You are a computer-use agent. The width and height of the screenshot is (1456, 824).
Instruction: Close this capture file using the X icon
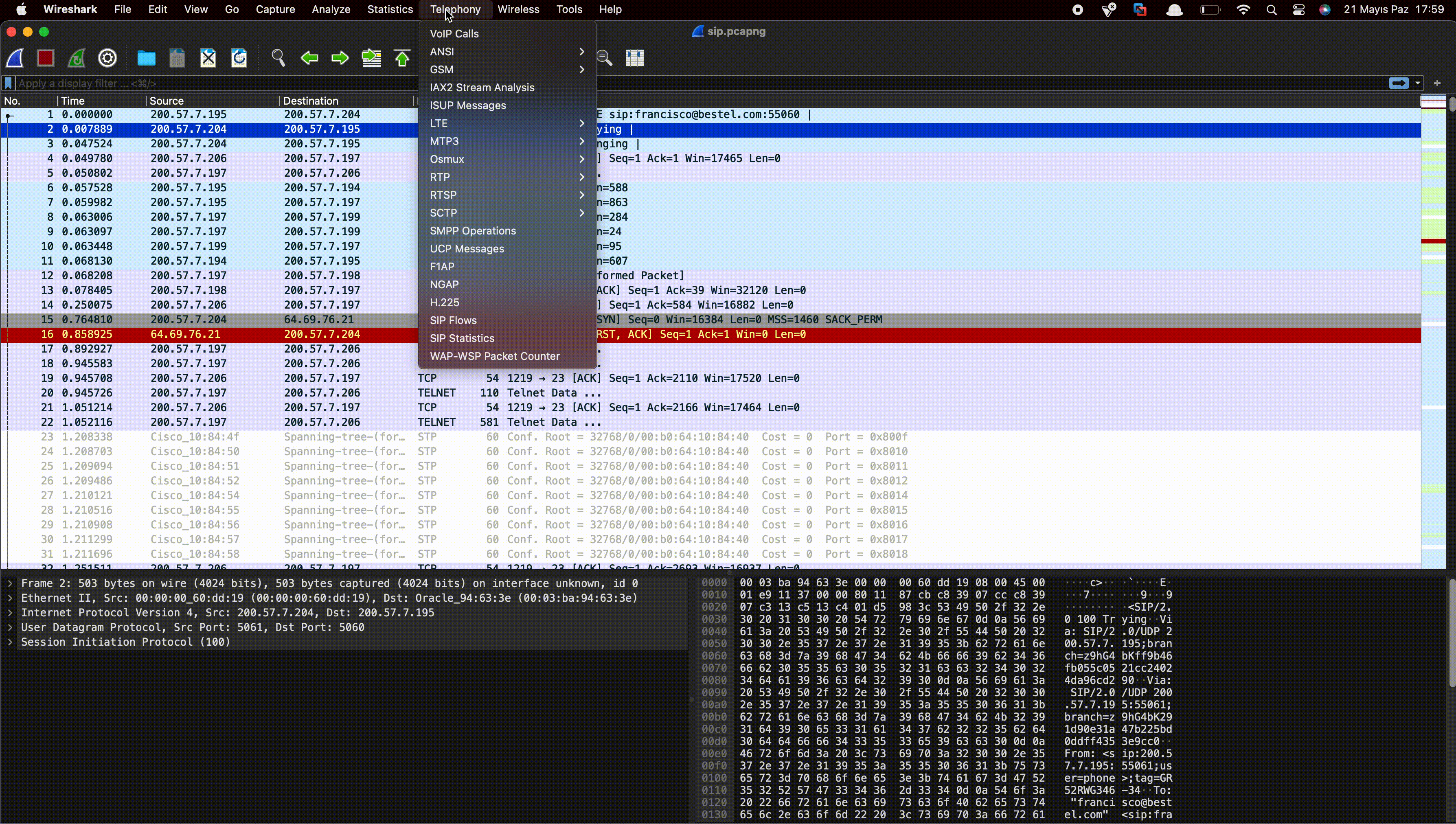click(208, 58)
